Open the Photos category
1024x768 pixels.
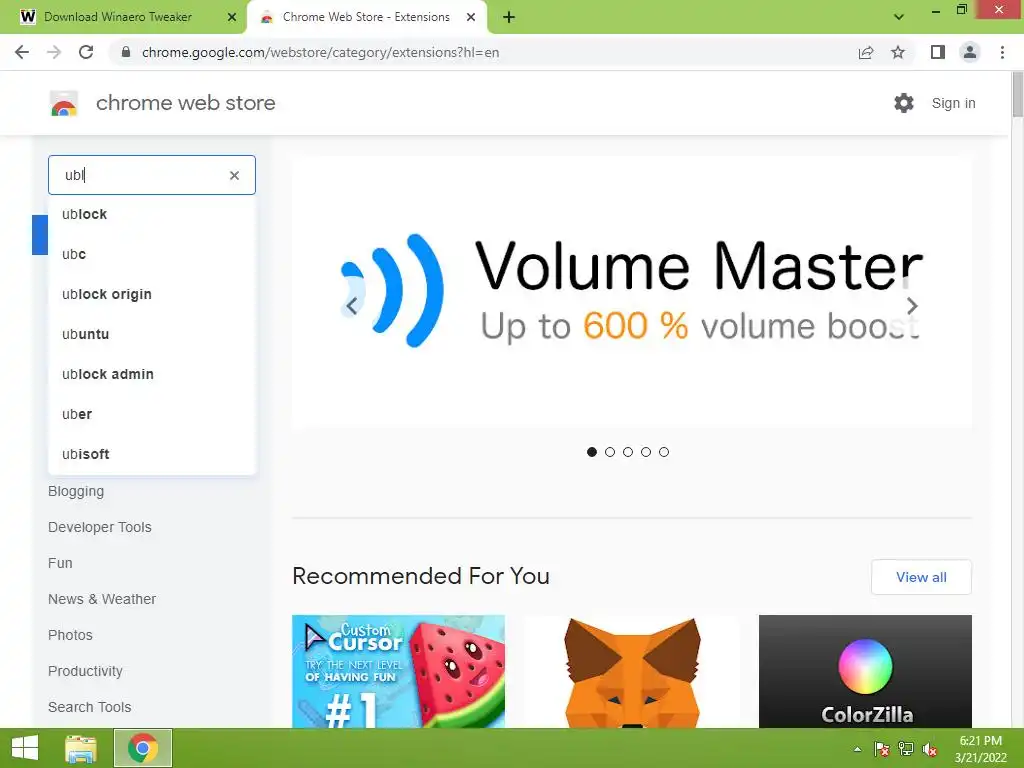coord(71,635)
